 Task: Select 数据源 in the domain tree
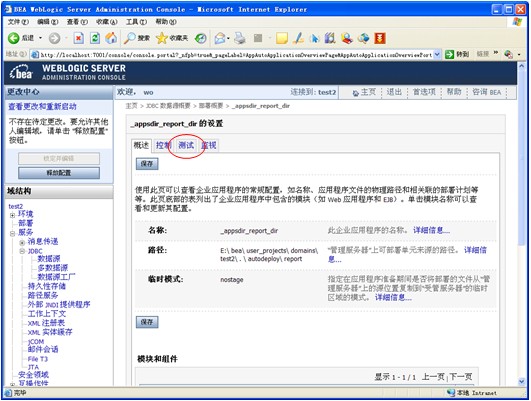49,259
